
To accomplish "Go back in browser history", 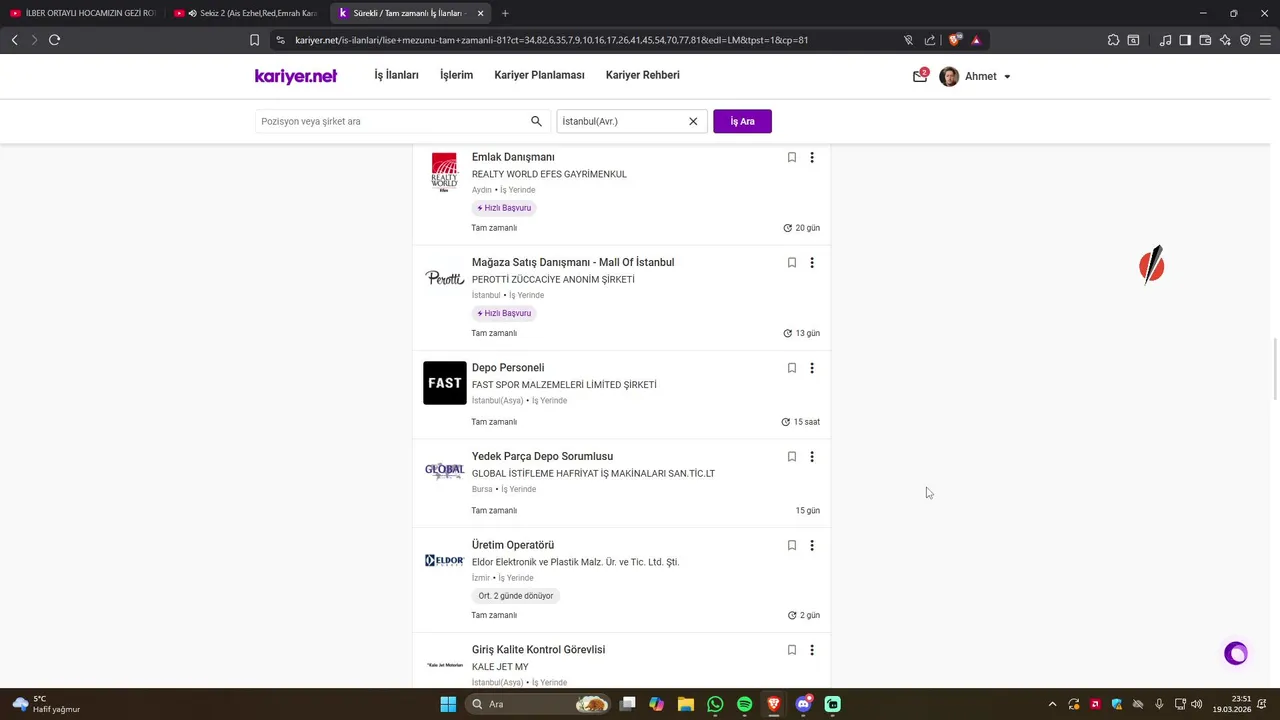I will [14, 40].
